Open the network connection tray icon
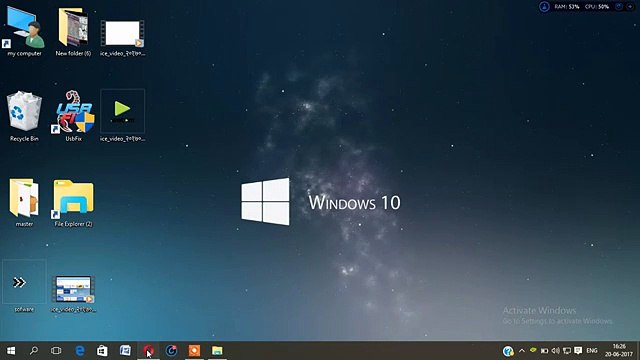 (567, 351)
